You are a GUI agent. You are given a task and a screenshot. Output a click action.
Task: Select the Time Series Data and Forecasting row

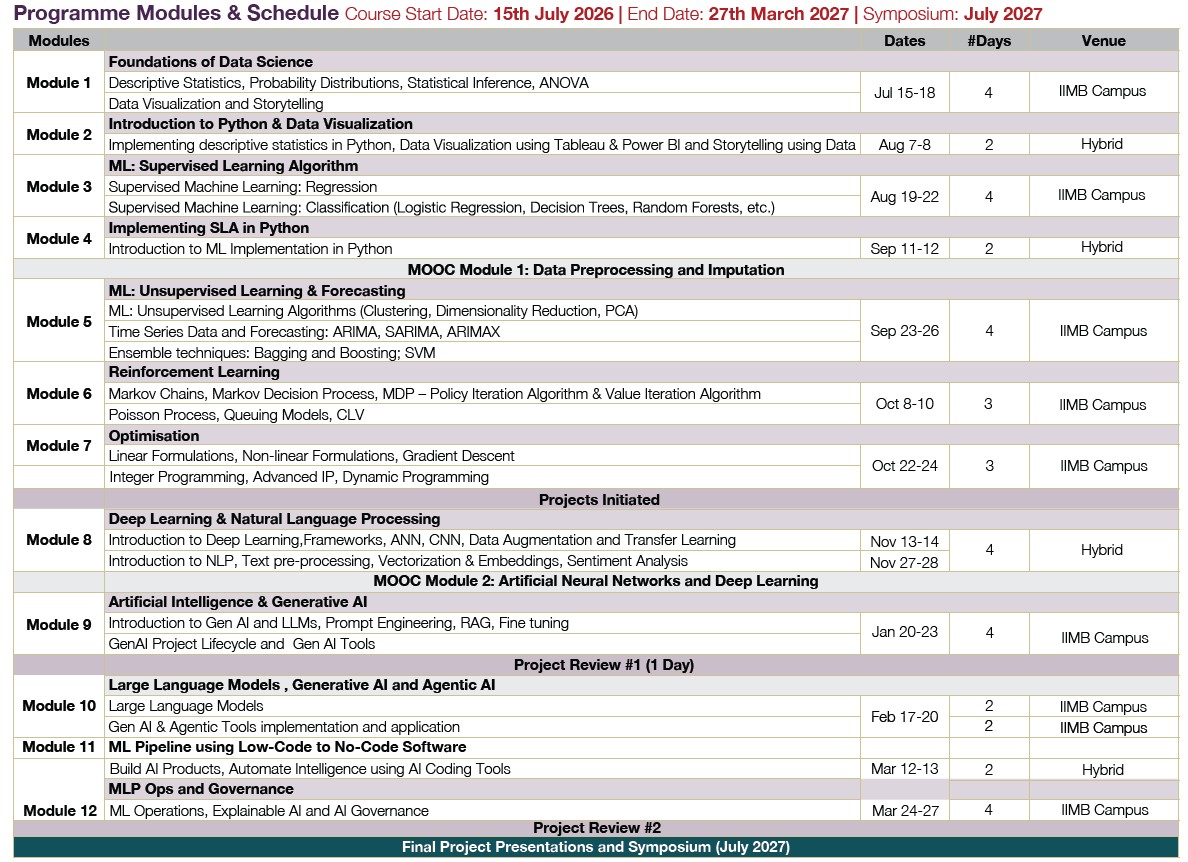coord(304,332)
